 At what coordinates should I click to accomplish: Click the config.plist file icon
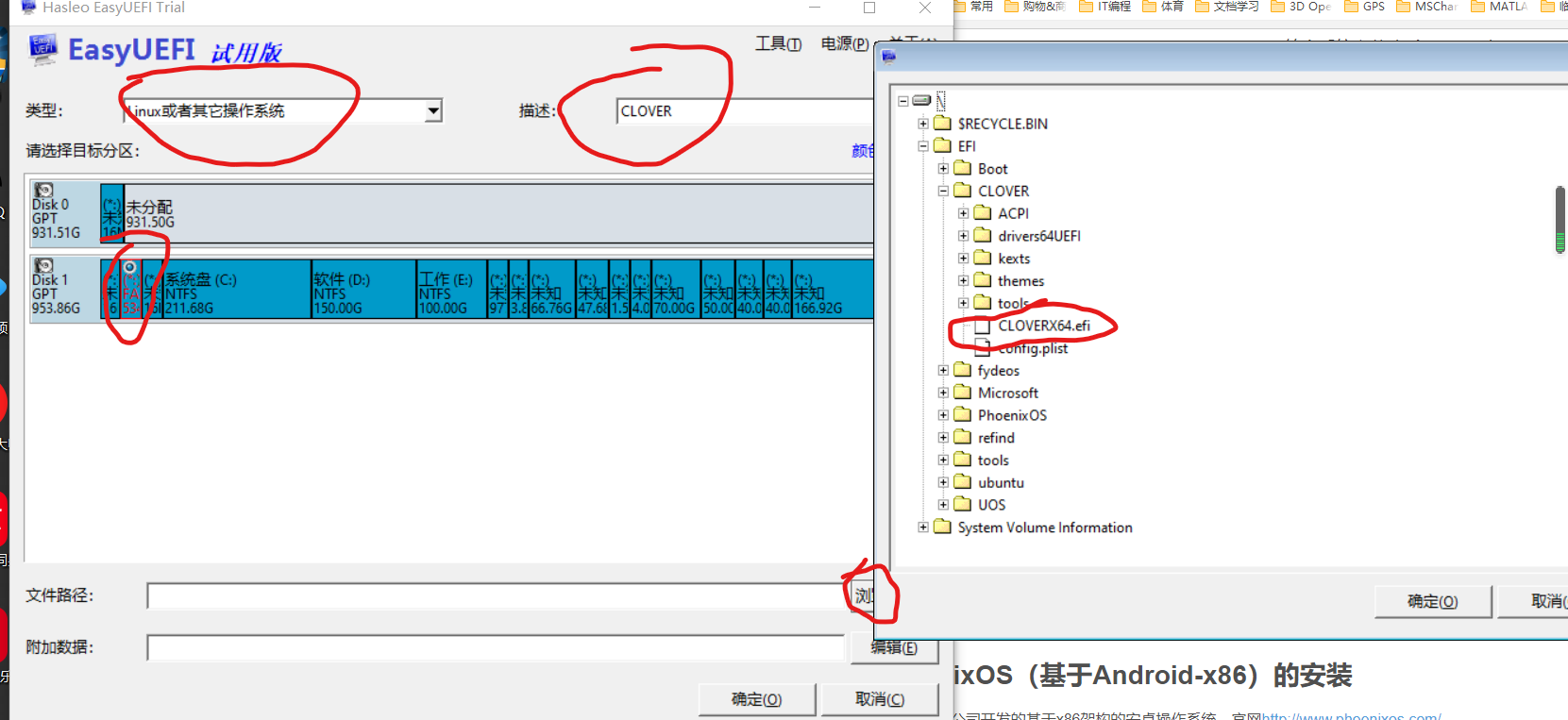(x=983, y=348)
